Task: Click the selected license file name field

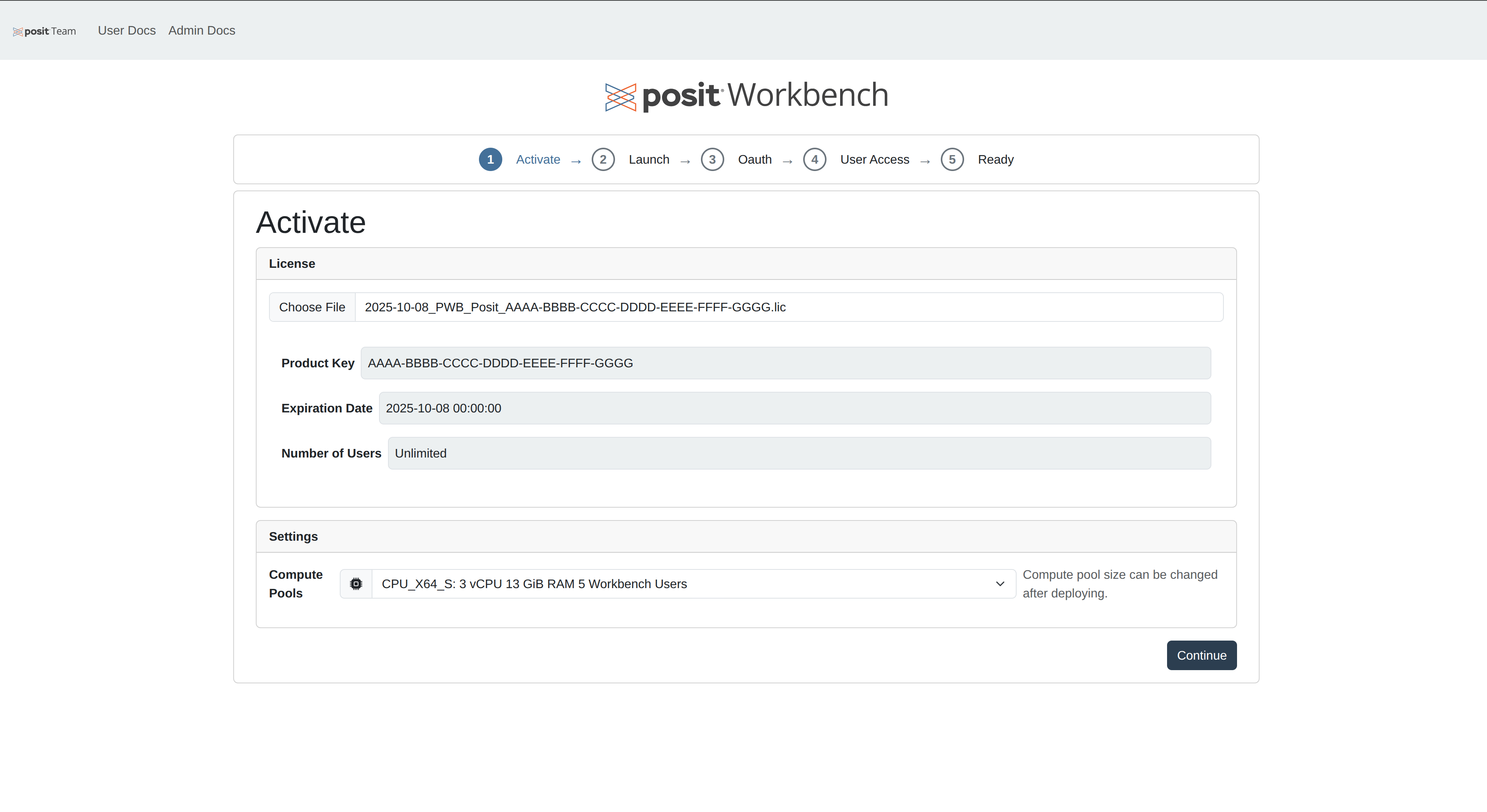Action: [788, 307]
